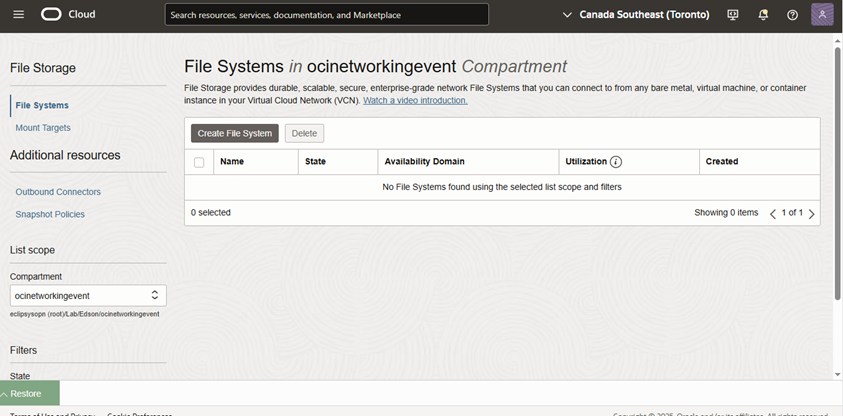Go to previous page arrow in pagination
The image size is (843, 416).
coord(772,213)
